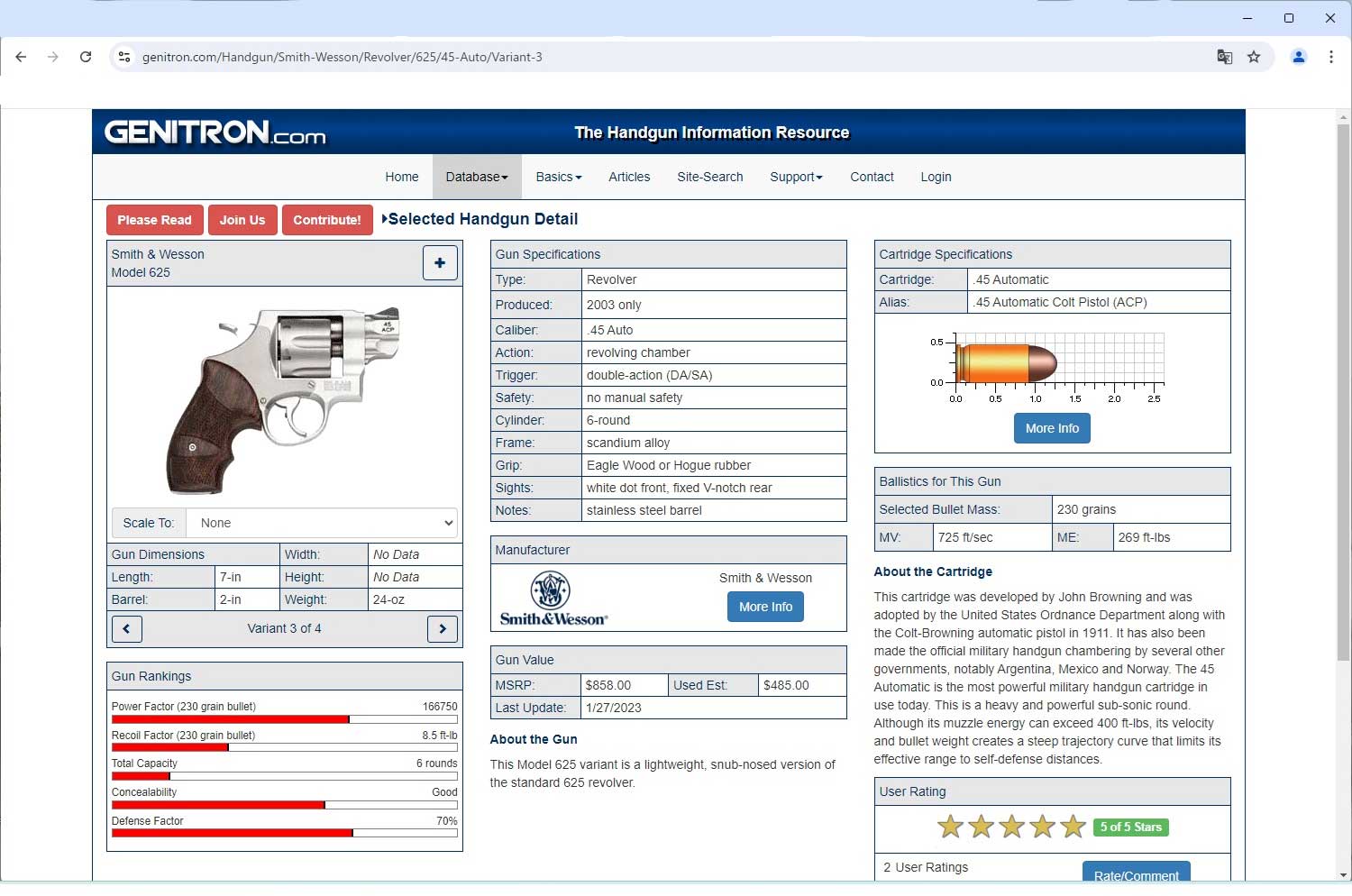Open the Site-Search menu item
The width and height of the screenshot is (1352, 896).
710,177
